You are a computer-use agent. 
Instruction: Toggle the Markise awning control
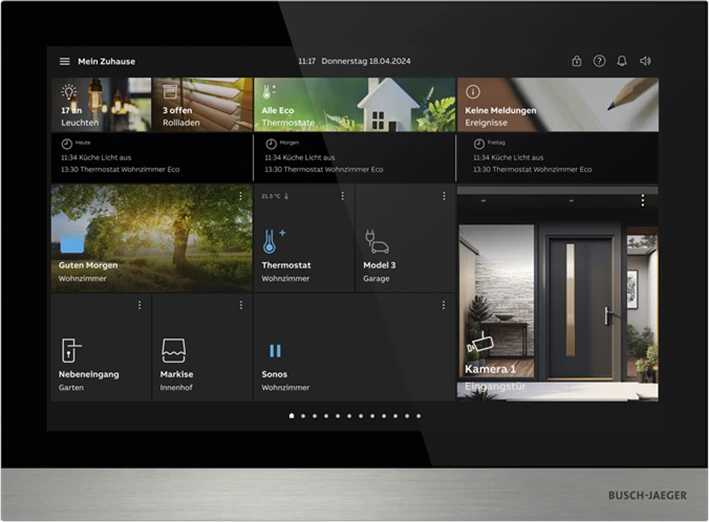173,350
